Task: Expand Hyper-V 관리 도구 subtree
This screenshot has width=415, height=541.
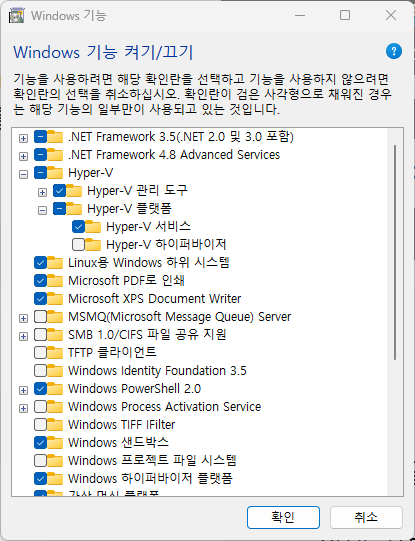Action: pyautogui.click(x=42, y=192)
